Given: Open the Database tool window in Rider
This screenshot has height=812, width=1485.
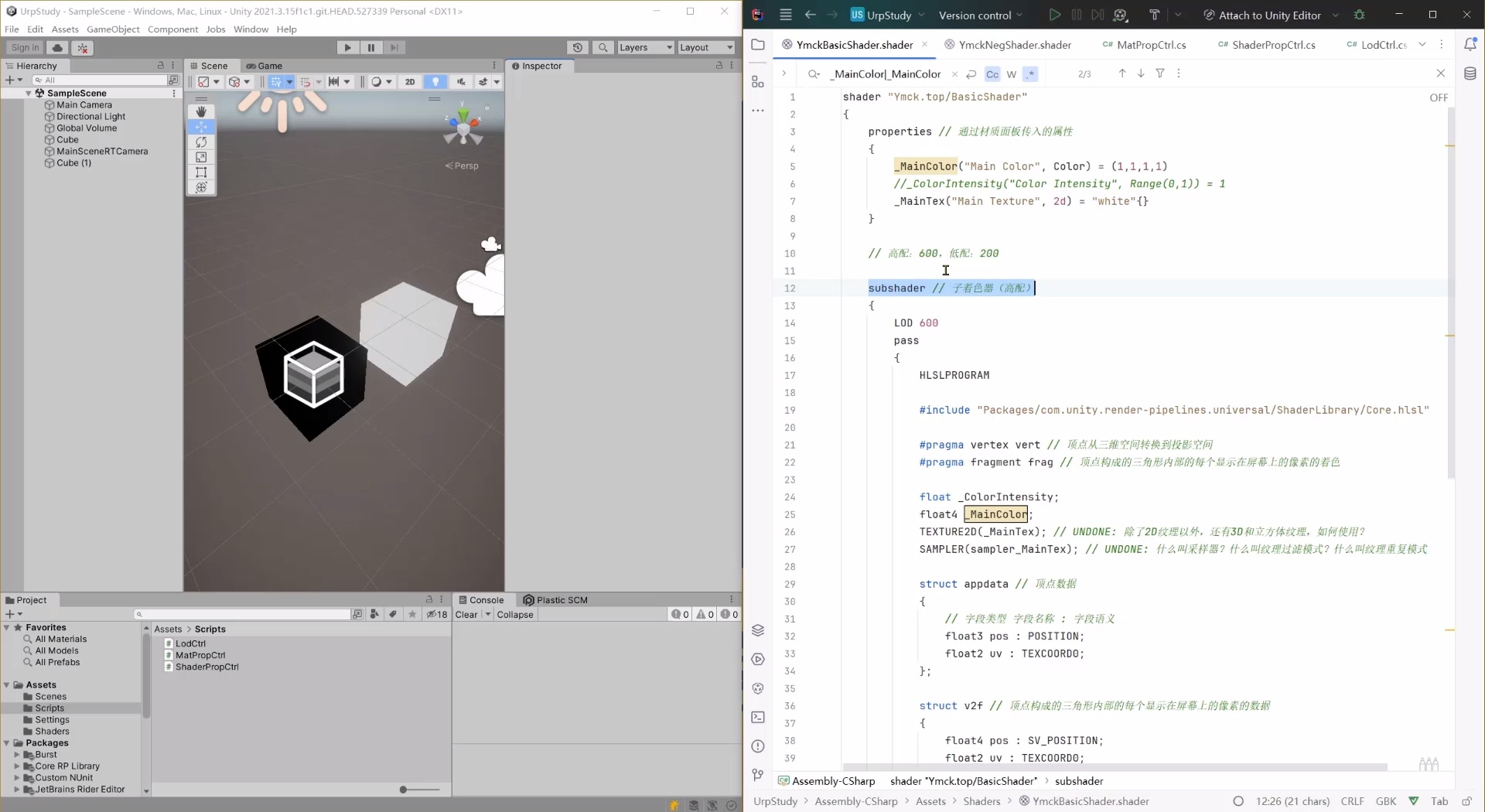Looking at the screenshot, I should click(1471, 73).
